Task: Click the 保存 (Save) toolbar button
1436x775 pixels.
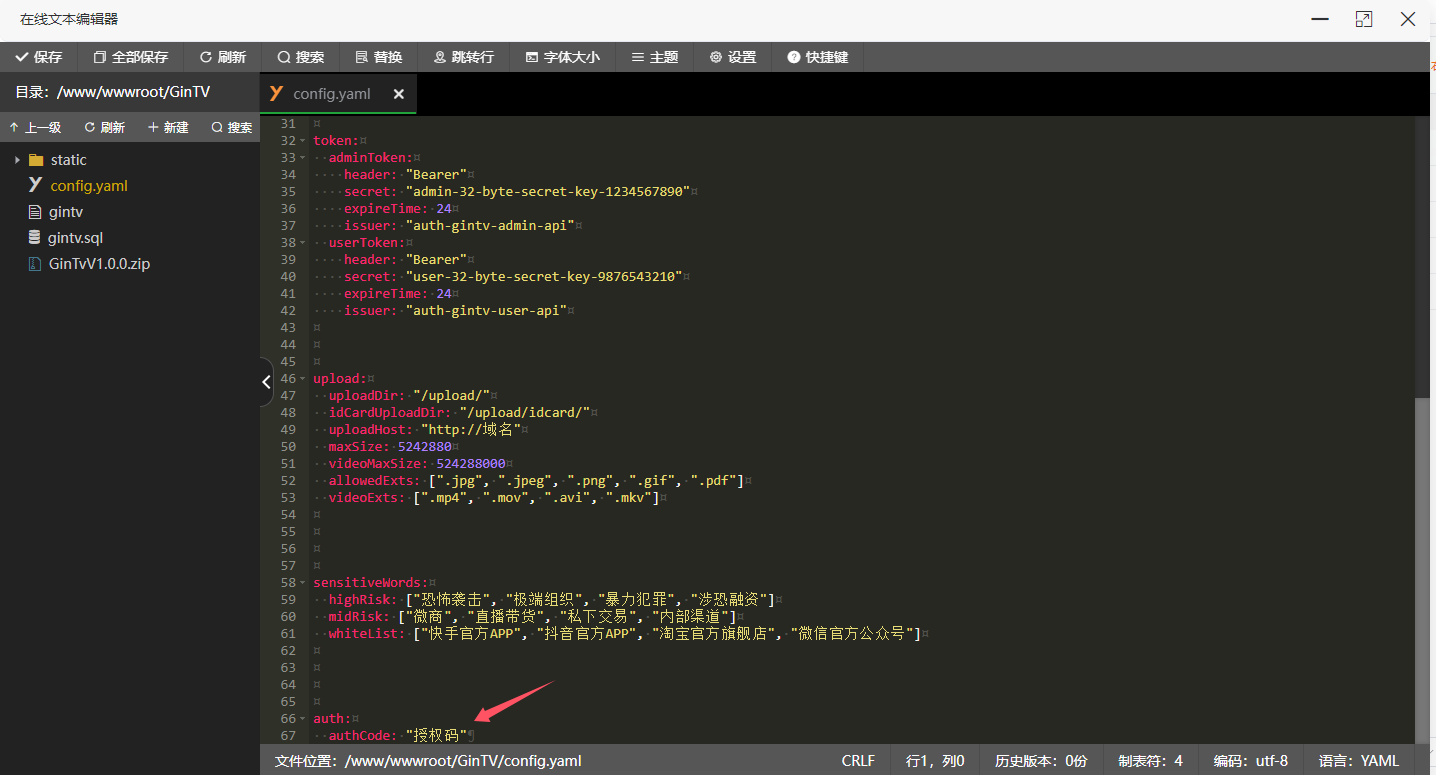Action: tap(39, 57)
